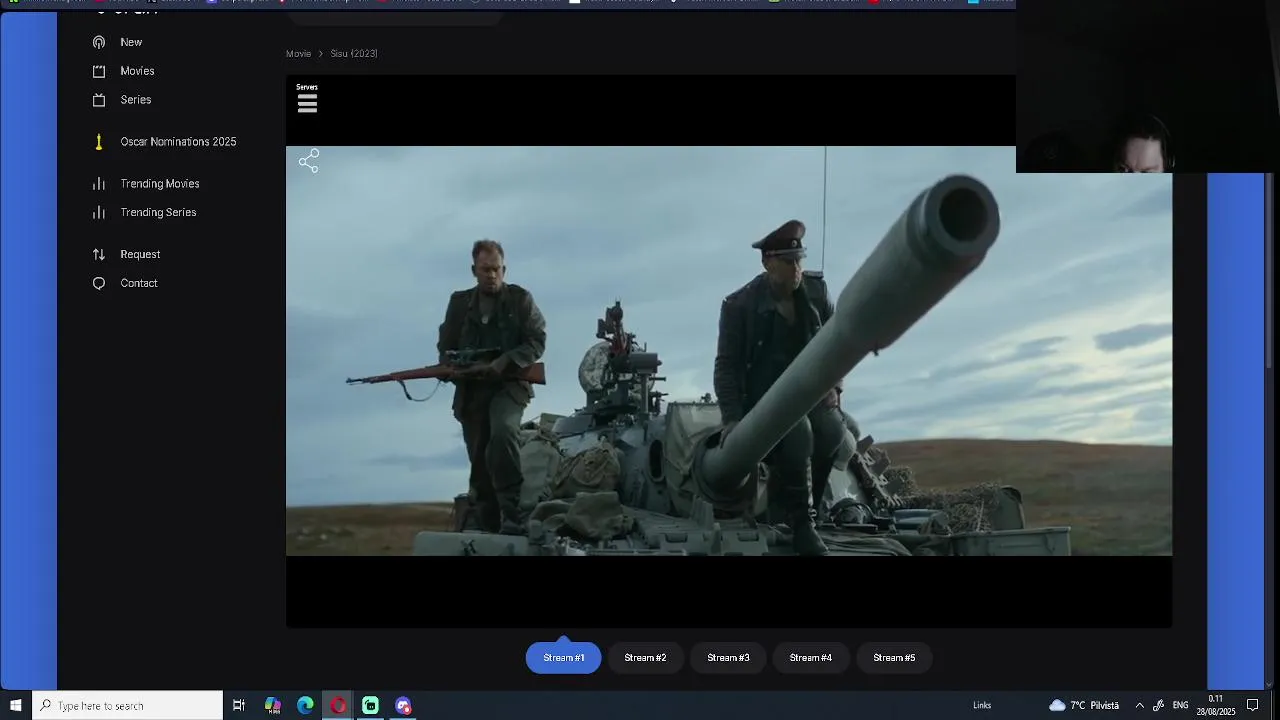Click the Contact chat bubble icon
Screen dimensions: 1280x720
(99, 283)
